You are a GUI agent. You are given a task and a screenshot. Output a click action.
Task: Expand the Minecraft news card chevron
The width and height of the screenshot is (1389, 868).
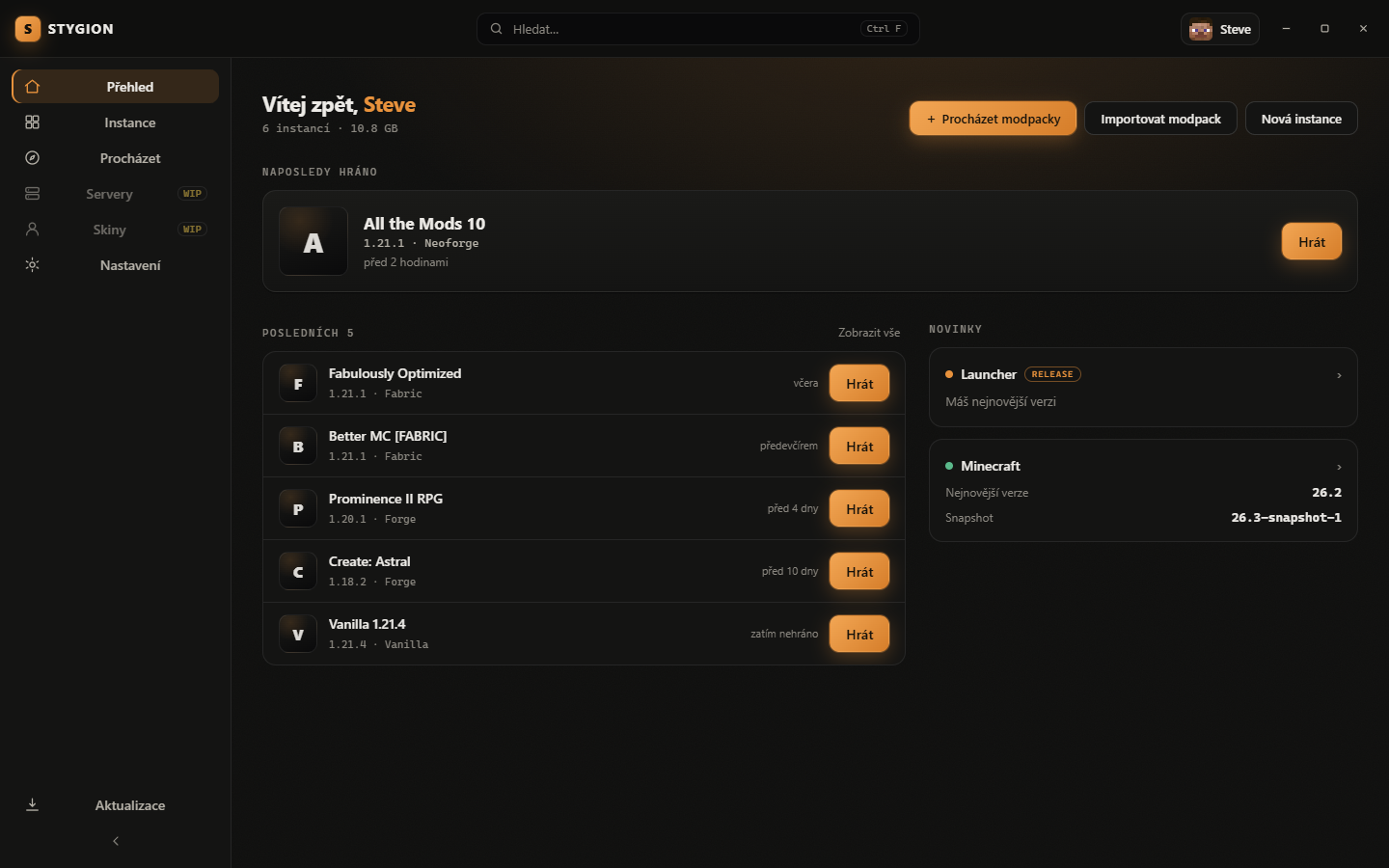[1339, 467]
